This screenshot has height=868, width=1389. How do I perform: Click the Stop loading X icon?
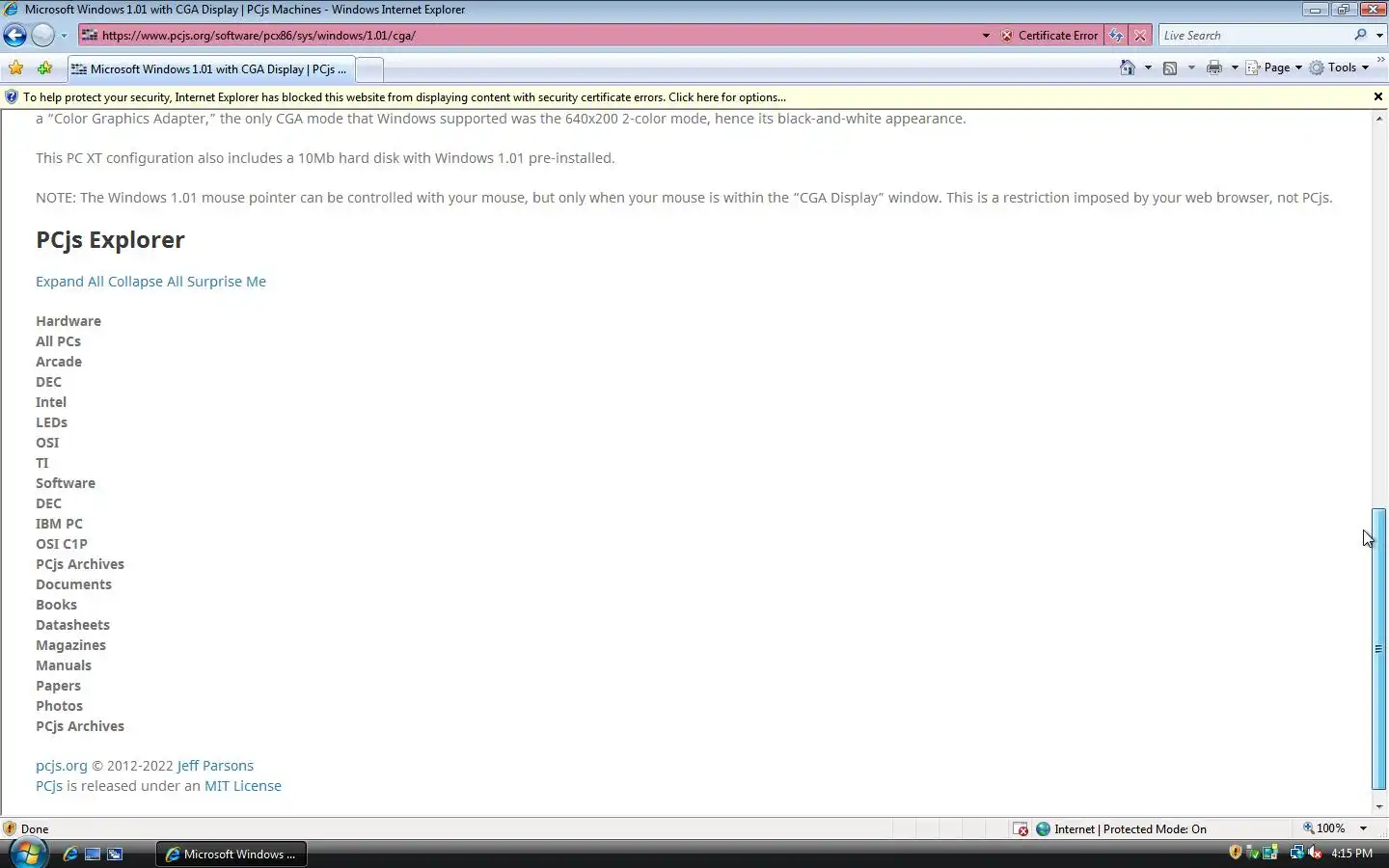coord(1140,36)
